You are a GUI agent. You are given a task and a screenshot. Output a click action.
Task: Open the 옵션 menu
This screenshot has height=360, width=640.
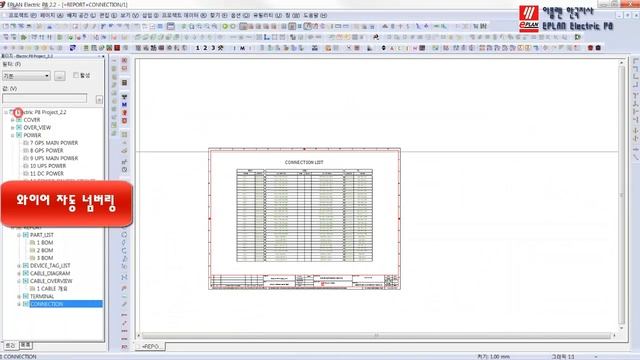click(x=240, y=15)
